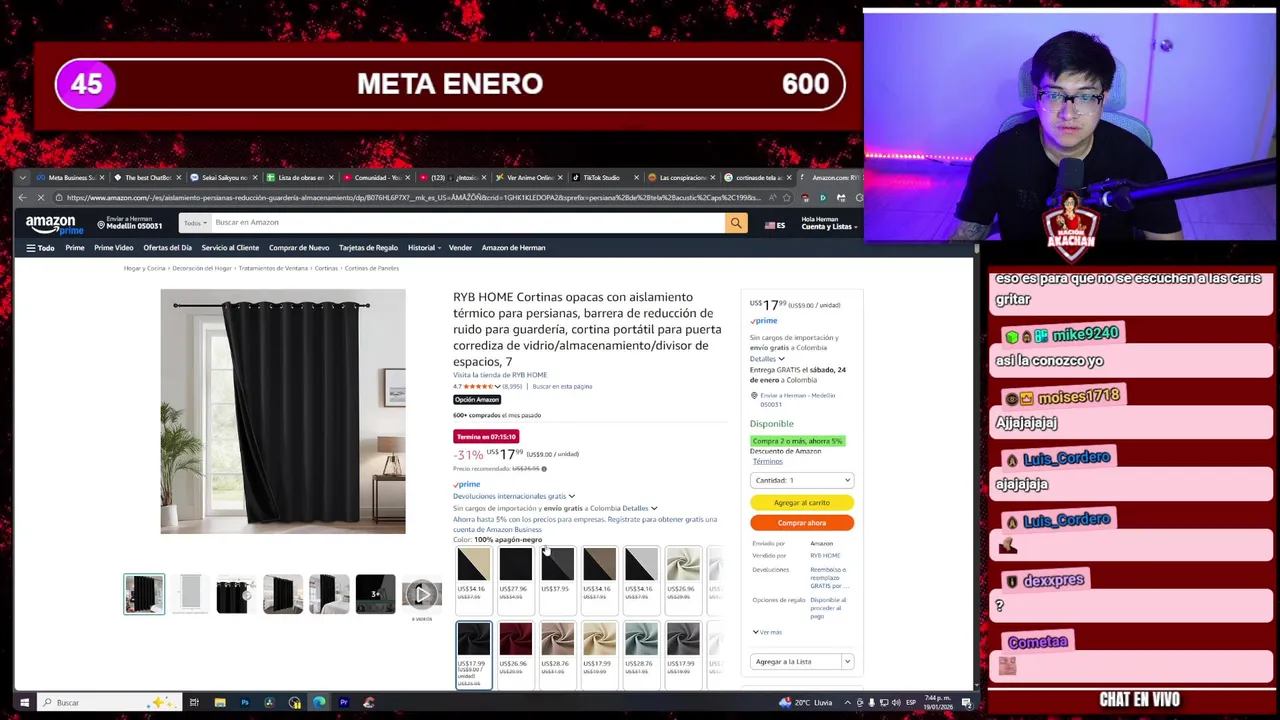The height and width of the screenshot is (720, 1280).
Task: Click the Cortinas de Paneles breadcrumb
Action: (x=372, y=268)
